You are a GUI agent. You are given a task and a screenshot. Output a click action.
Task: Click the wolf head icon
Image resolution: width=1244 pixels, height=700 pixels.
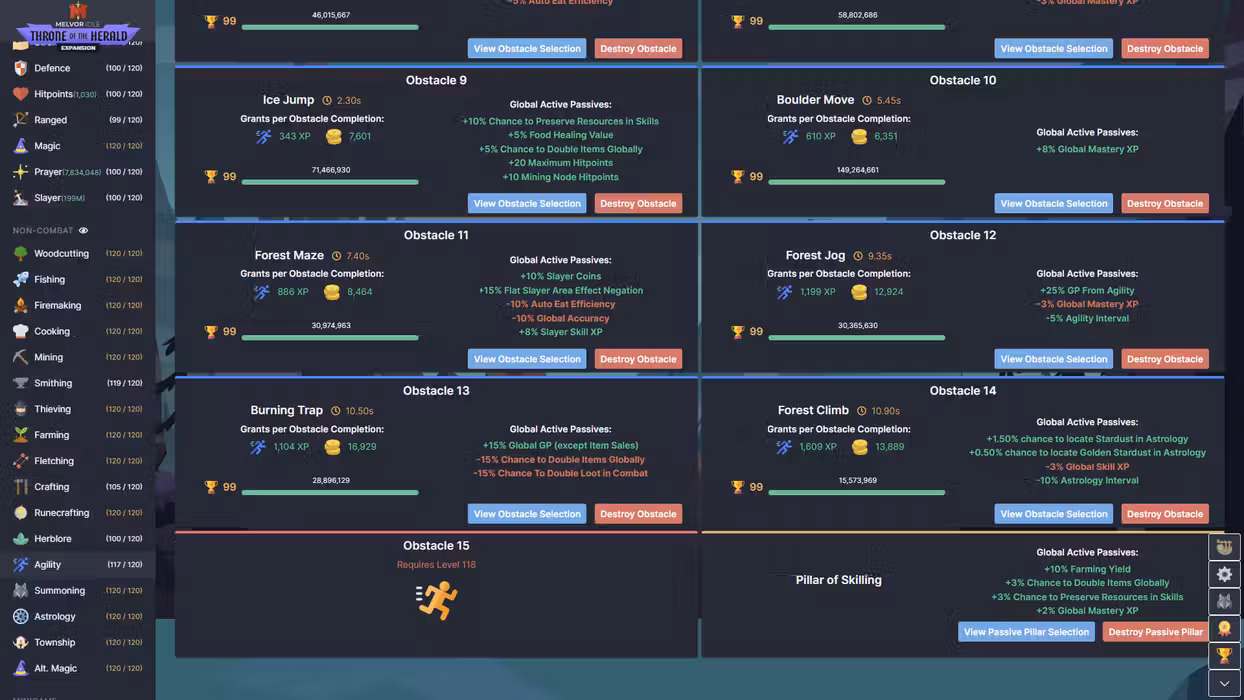[x=1224, y=602]
